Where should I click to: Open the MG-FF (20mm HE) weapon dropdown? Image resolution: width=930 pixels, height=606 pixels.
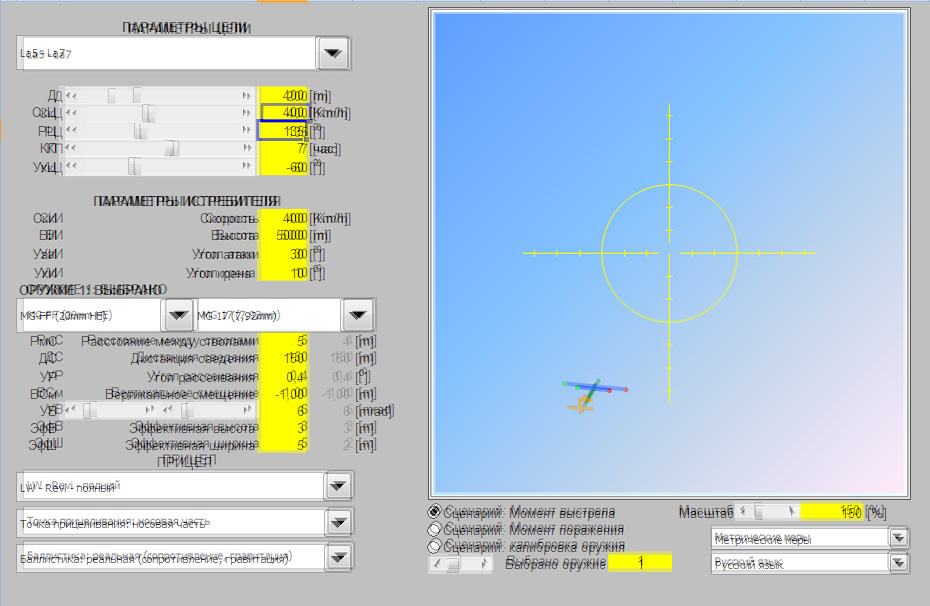[178, 315]
